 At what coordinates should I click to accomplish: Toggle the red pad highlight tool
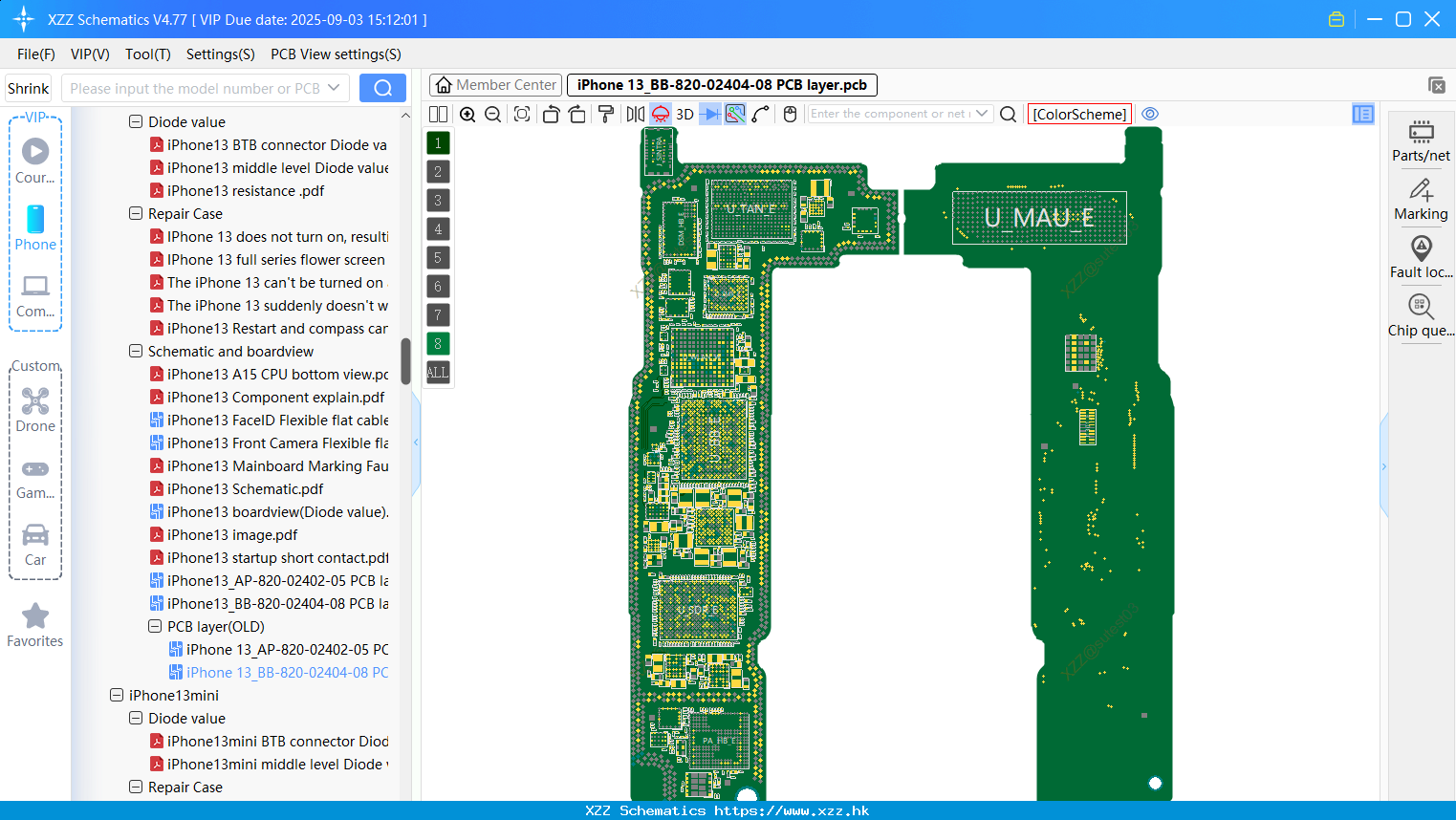pyautogui.click(x=661, y=115)
